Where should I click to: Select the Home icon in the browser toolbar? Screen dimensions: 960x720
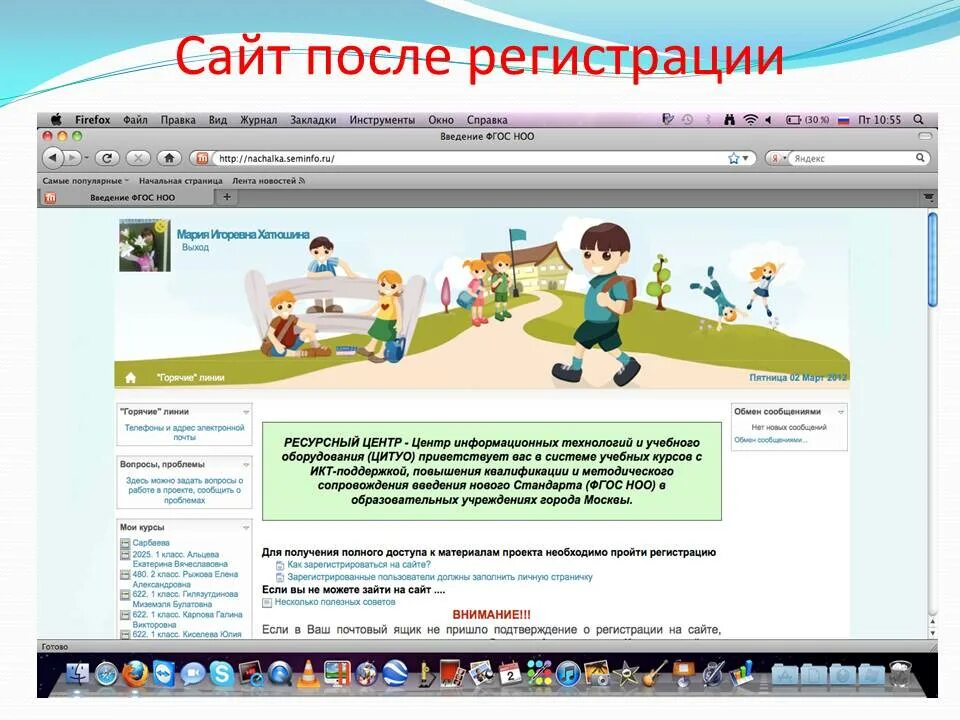coord(167,156)
